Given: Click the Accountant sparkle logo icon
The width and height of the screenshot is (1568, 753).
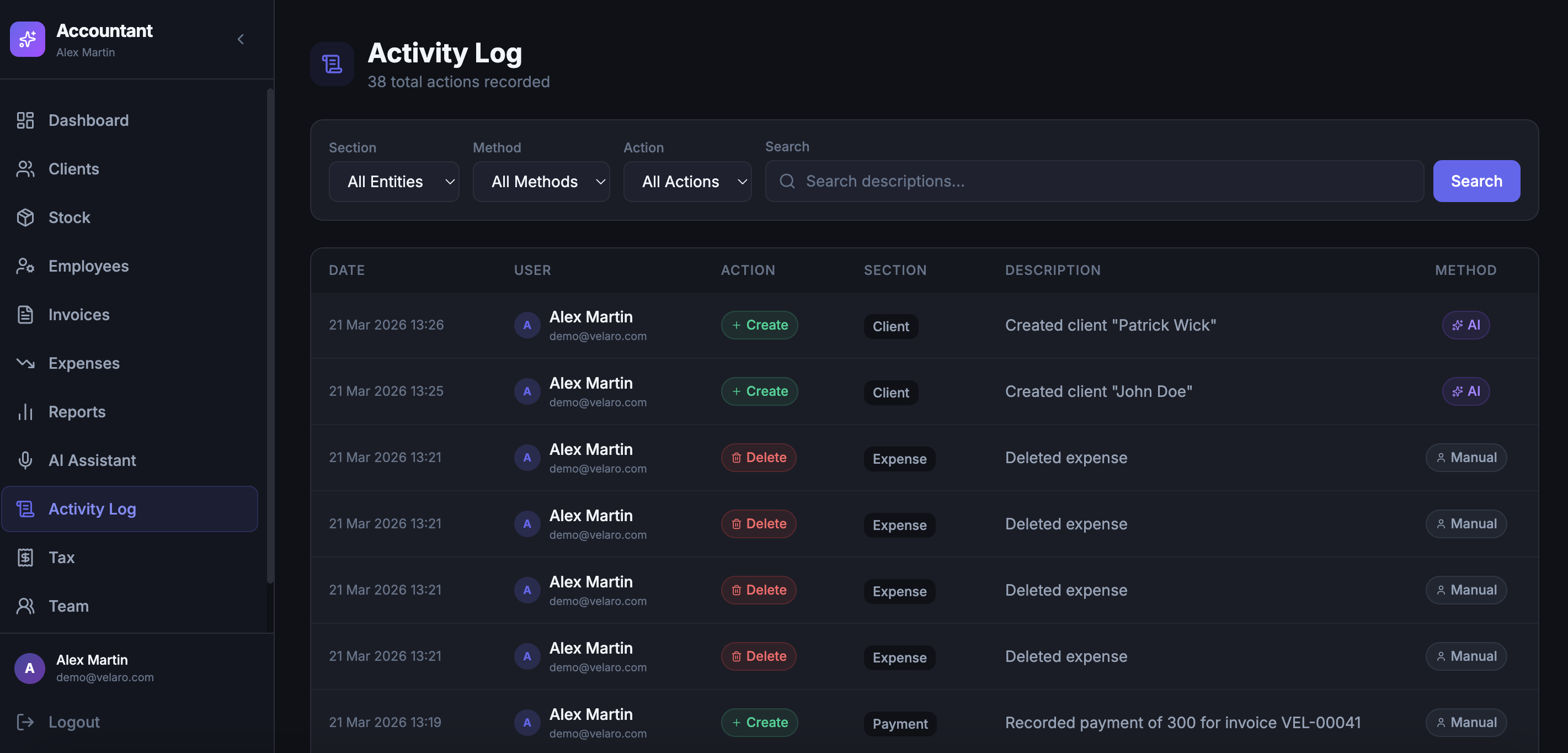Looking at the screenshot, I should (x=28, y=40).
